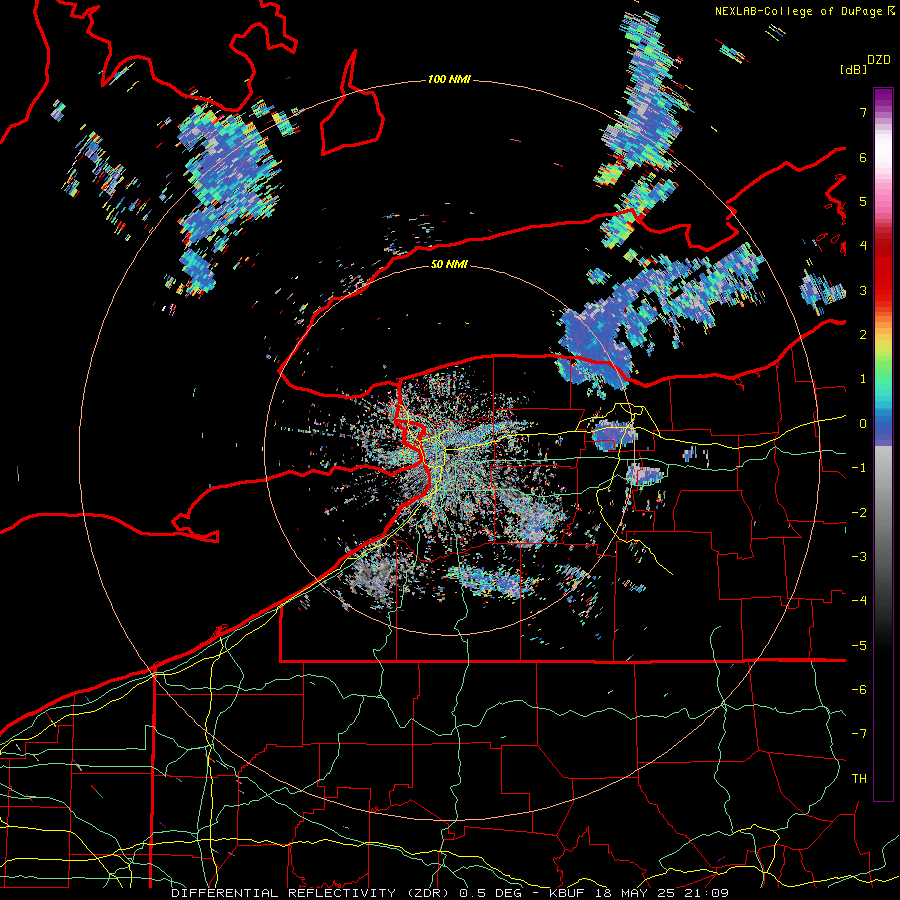This screenshot has height=900, width=900.
Task: Click the KBUF radar site center
Action: (x=449, y=449)
